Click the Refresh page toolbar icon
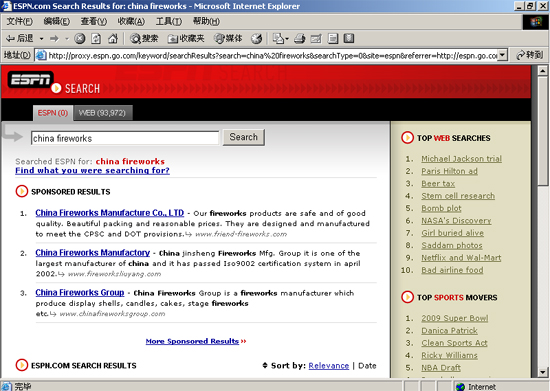550x391 pixels. (96, 39)
